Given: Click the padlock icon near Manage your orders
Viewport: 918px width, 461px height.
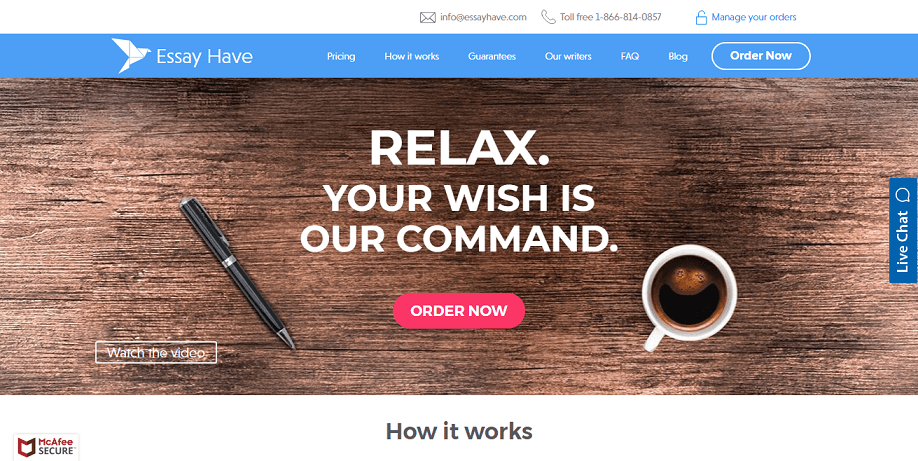Looking at the screenshot, I should pyautogui.click(x=701, y=18).
